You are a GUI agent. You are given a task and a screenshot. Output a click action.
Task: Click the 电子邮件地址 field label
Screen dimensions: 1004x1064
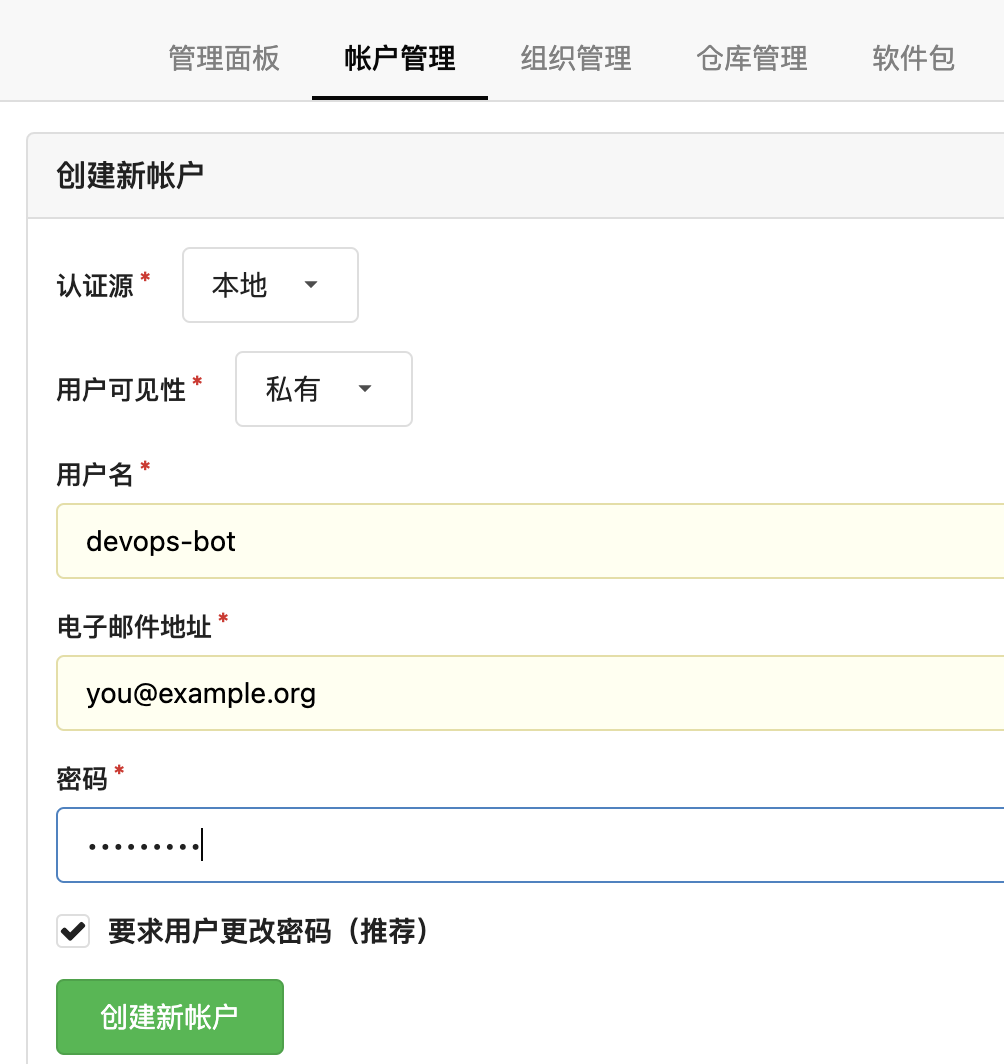134,627
